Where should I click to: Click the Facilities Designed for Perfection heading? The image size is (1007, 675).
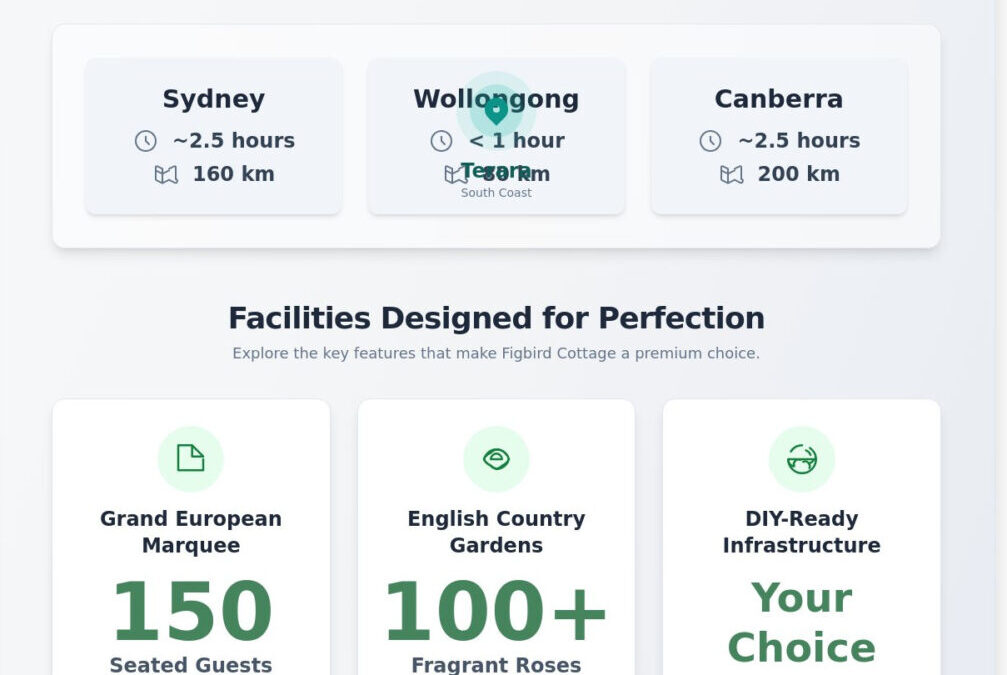(496, 318)
